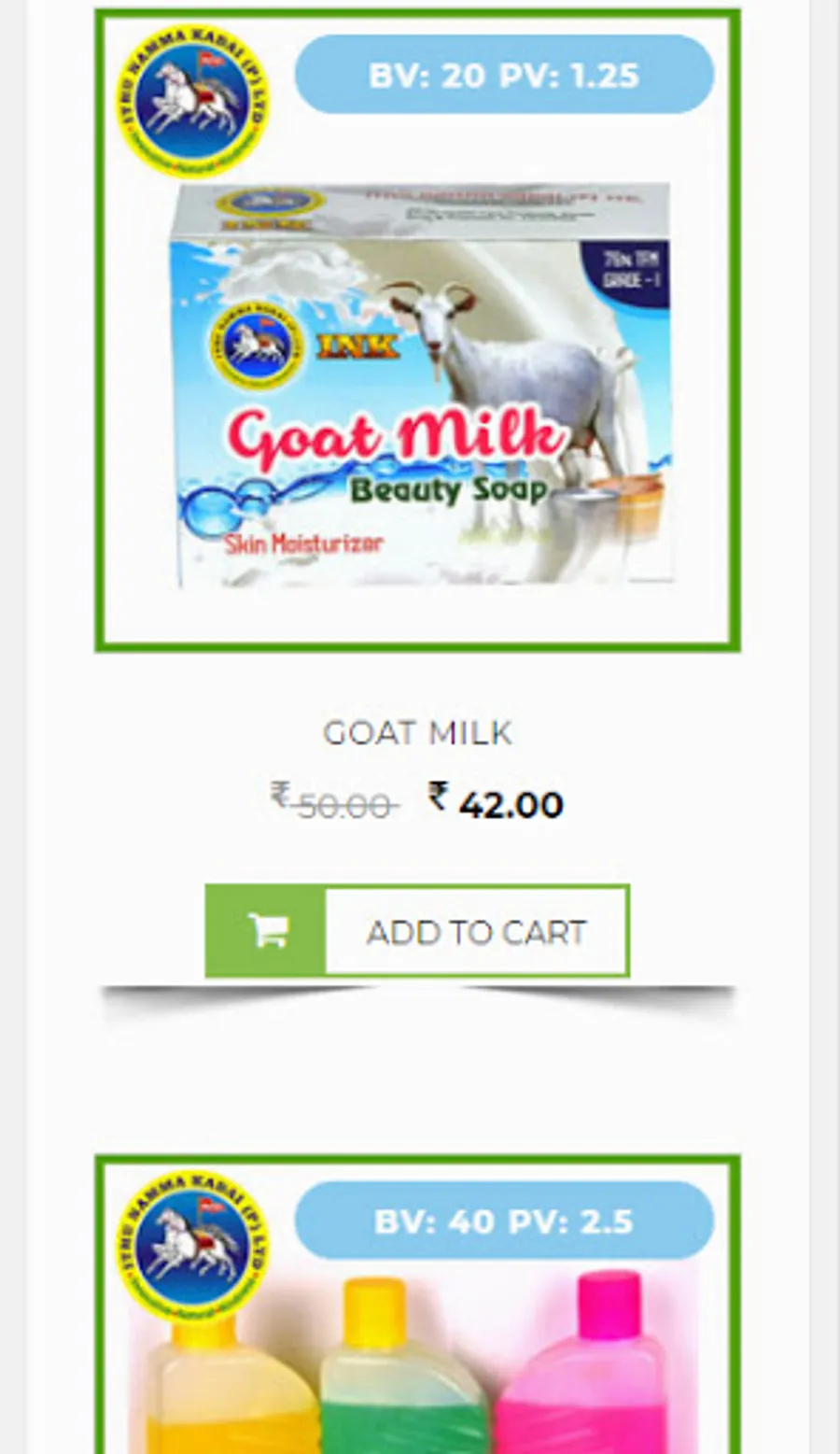
Task: Open the GOAT MILK product title link
Action: [417, 733]
